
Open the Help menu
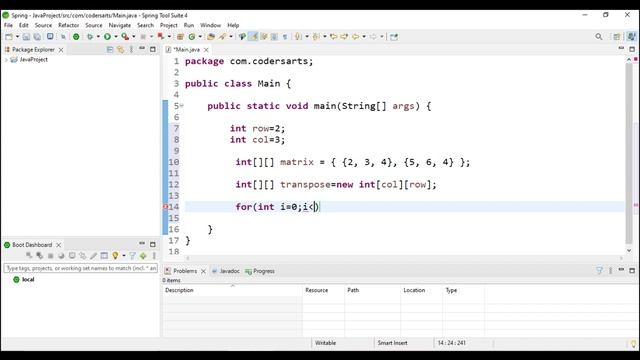click(233, 25)
